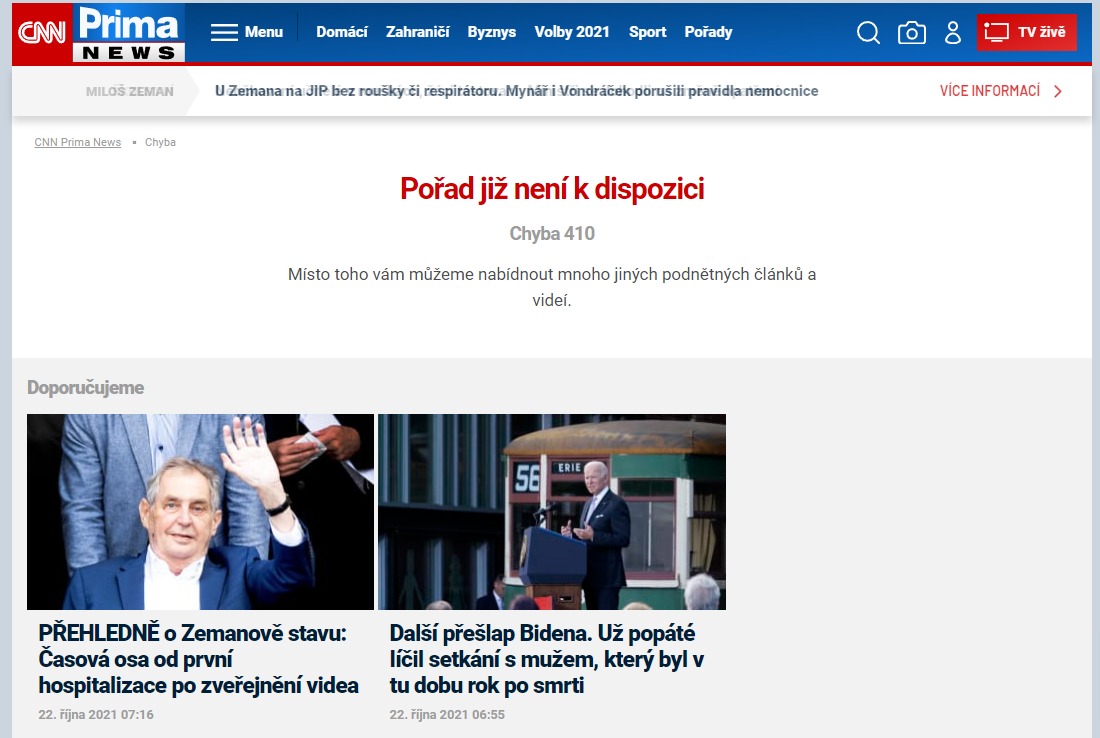Open the camera photo icon
The image size is (1100, 738).
(x=912, y=32)
